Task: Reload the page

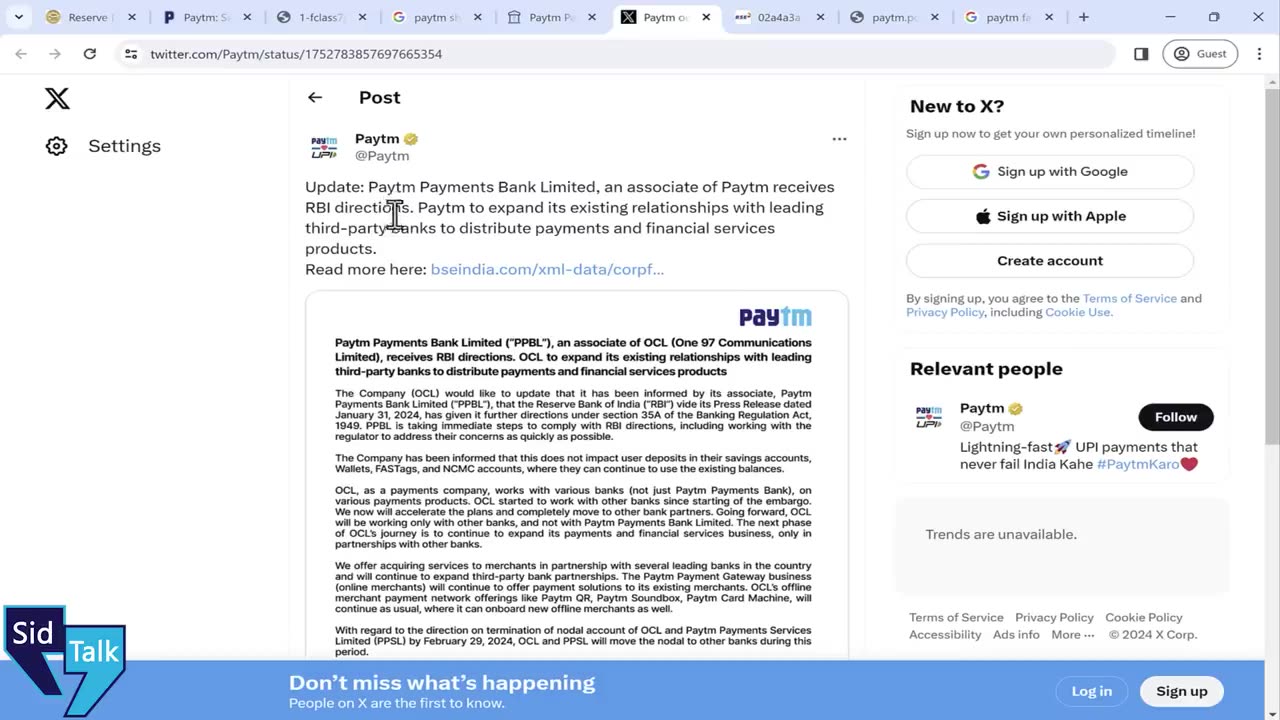Action: 90,54
